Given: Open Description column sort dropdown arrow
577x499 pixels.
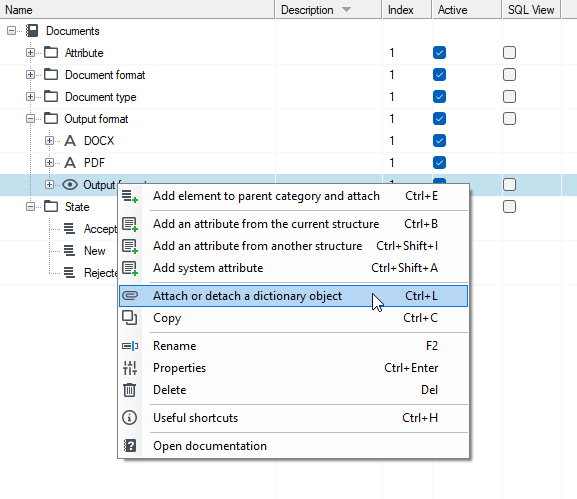Looking at the screenshot, I should [346, 10].
